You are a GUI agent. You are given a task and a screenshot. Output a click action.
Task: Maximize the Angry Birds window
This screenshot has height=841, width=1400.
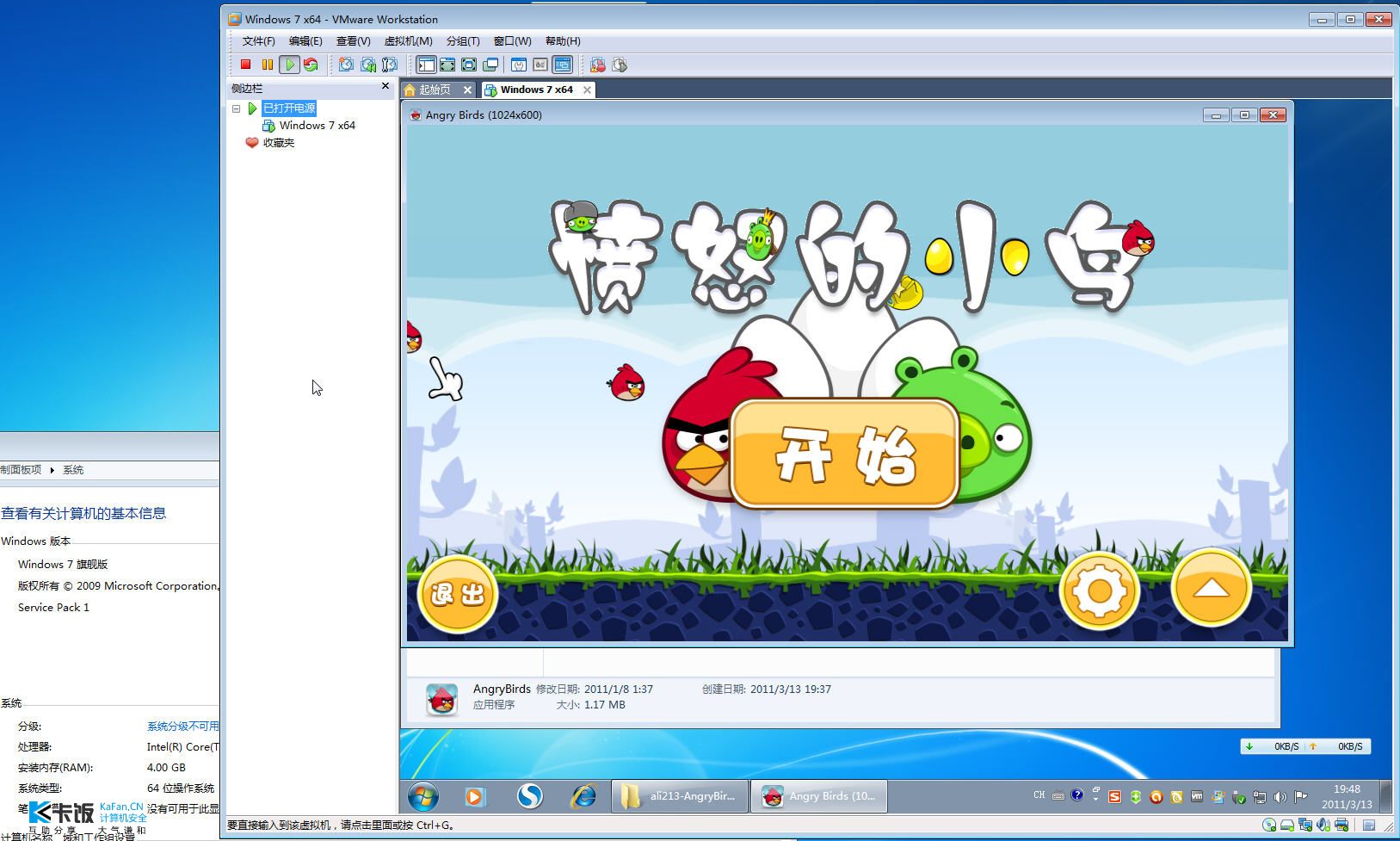[x=1244, y=115]
